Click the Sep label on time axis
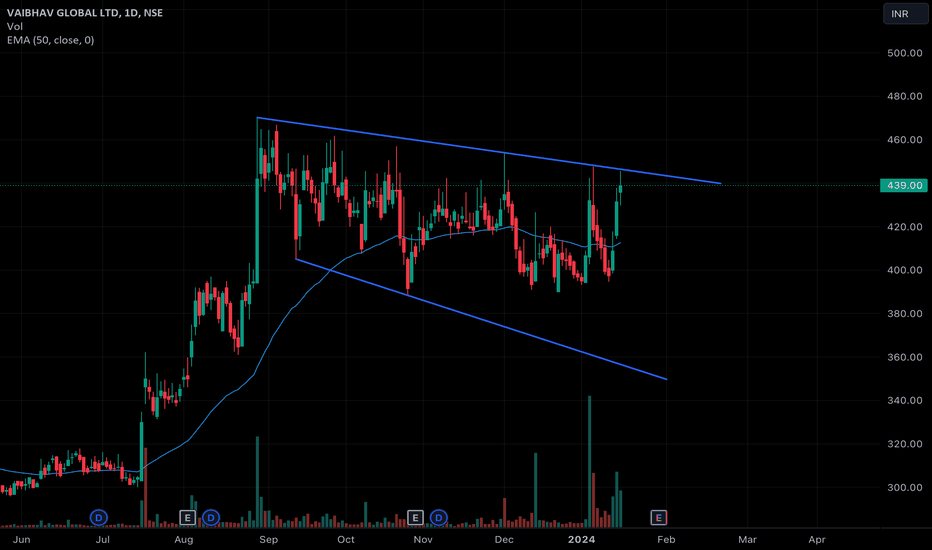932x550 pixels. tap(269, 539)
